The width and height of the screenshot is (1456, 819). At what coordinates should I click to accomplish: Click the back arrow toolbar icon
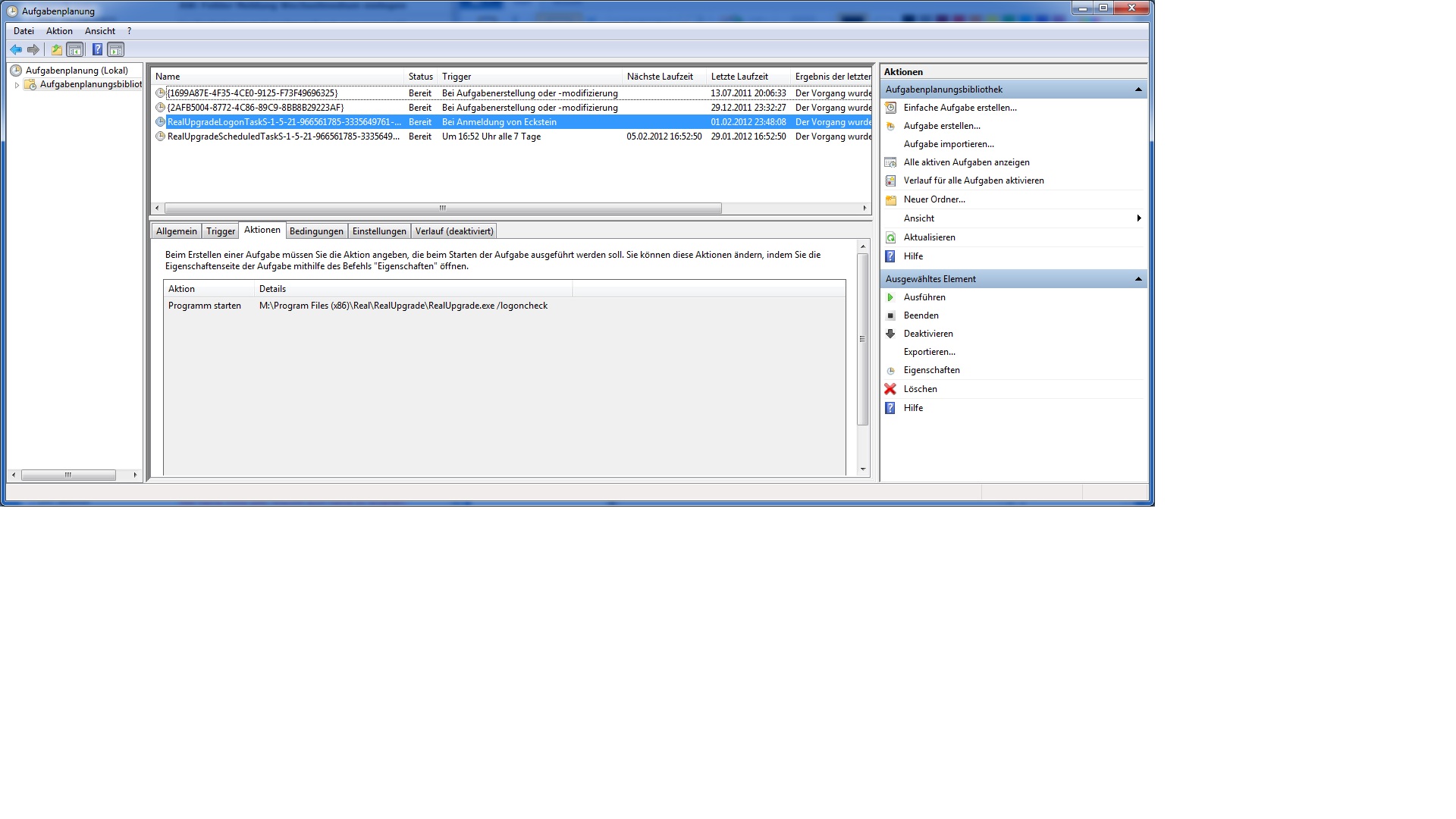click(x=16, y=50)
